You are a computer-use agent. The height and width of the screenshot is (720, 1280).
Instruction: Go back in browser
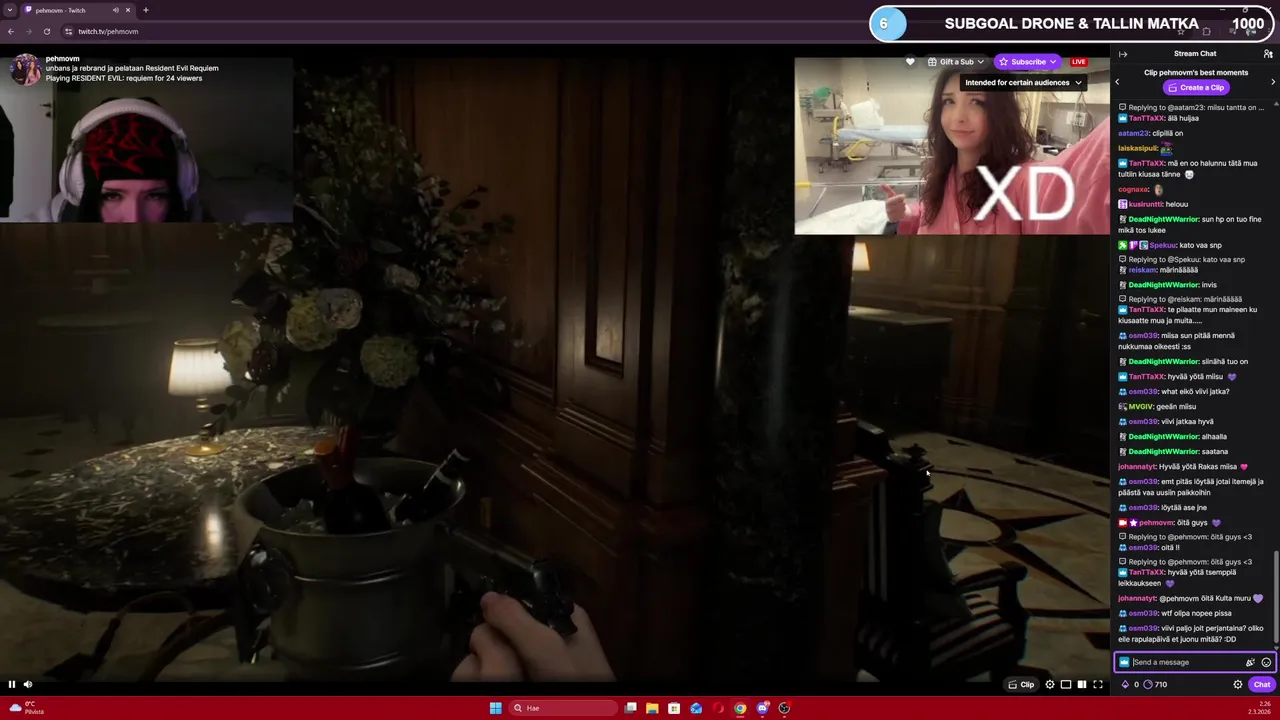tap(11, 31)
